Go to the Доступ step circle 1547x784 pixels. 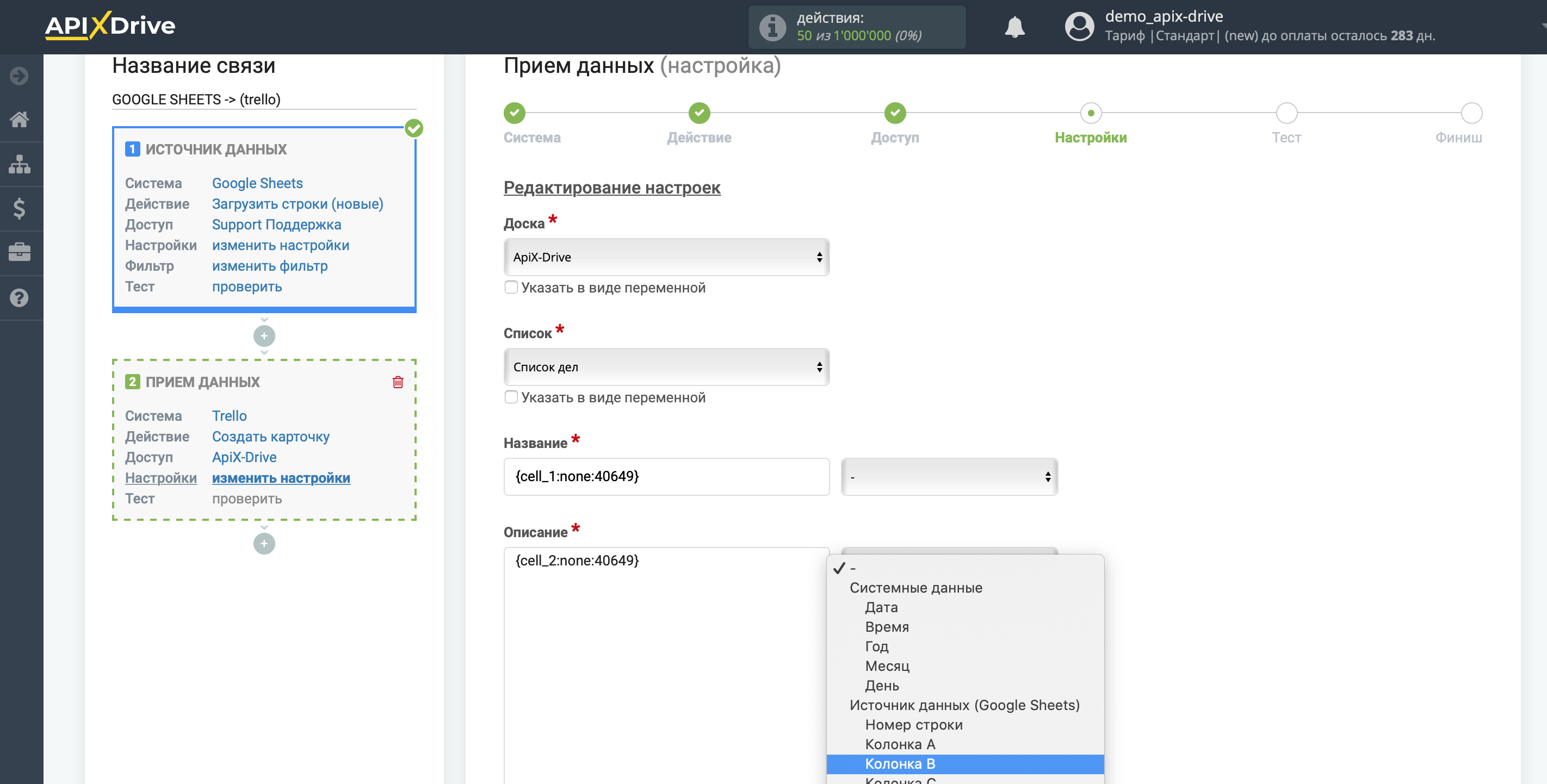pos(895,113)
